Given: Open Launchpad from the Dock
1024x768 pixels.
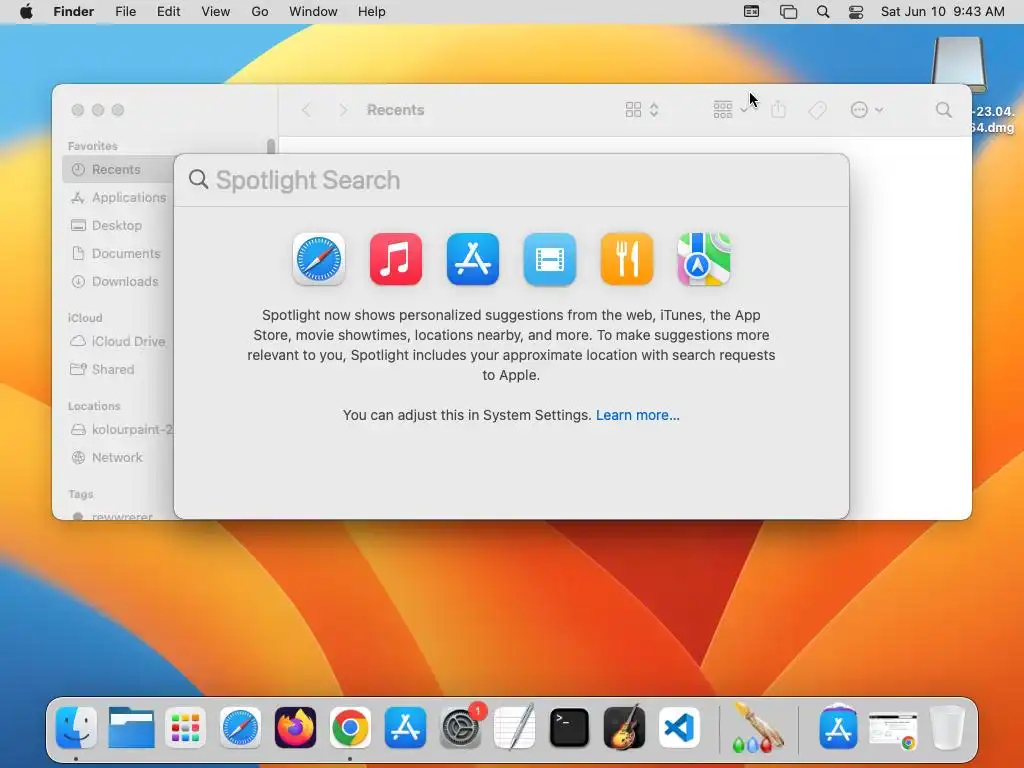Looking at the screenshot, I should (x=185, y=728).
